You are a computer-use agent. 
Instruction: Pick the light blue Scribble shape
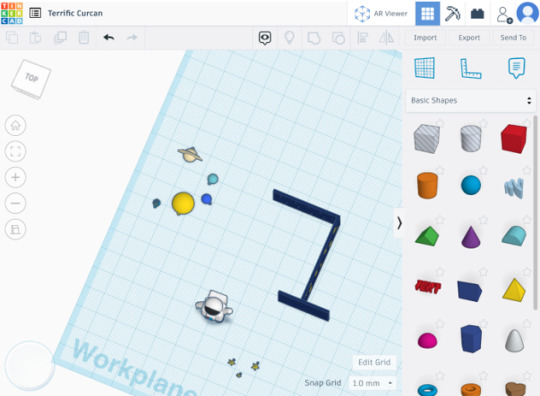tap(514, 188)
